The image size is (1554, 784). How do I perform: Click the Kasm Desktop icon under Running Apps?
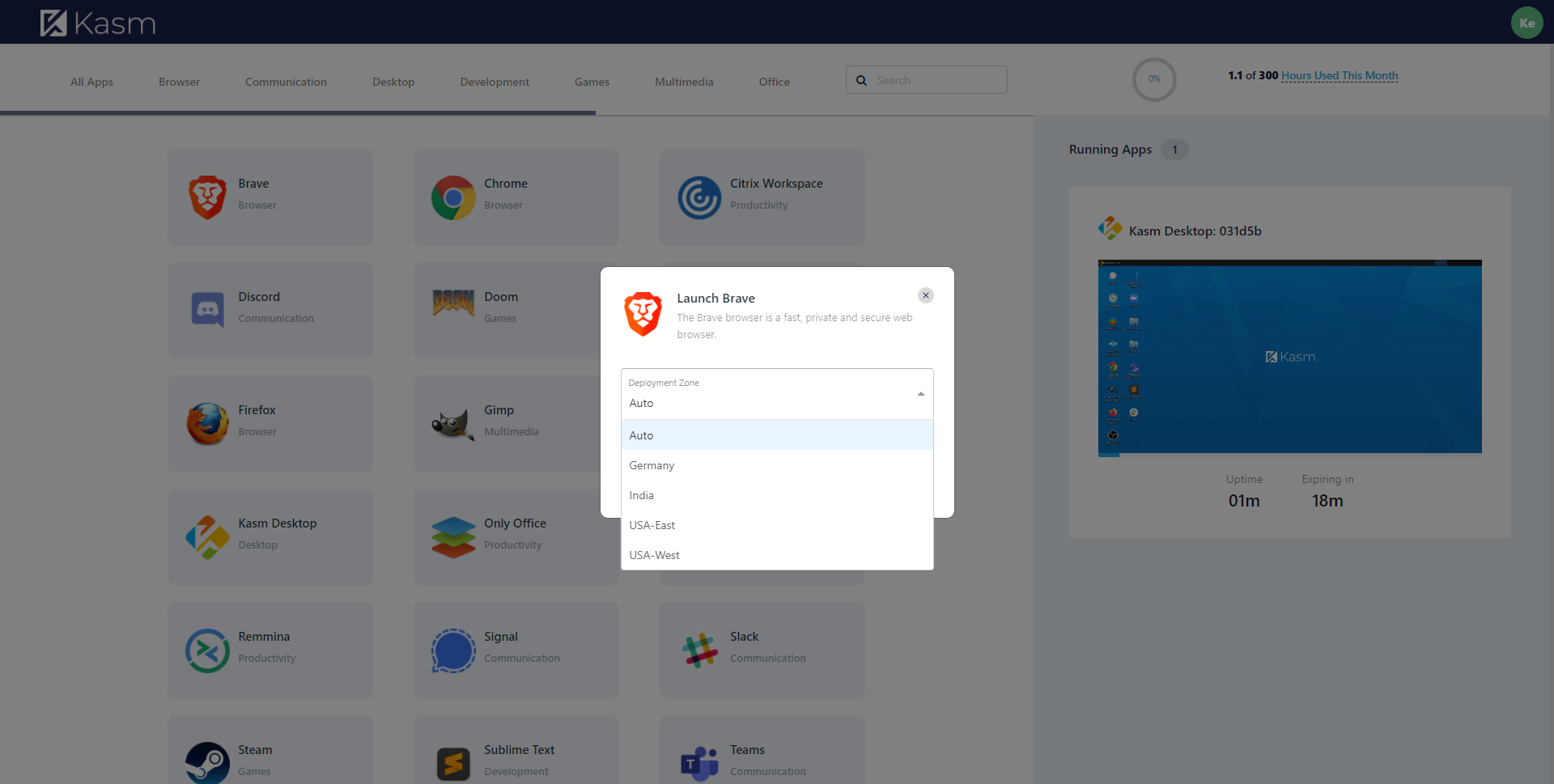(x=1110, y=229)
